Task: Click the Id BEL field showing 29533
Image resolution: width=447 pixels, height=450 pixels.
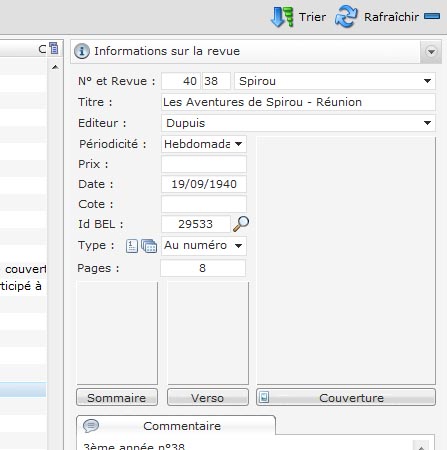Action: (x=196, y=224)
